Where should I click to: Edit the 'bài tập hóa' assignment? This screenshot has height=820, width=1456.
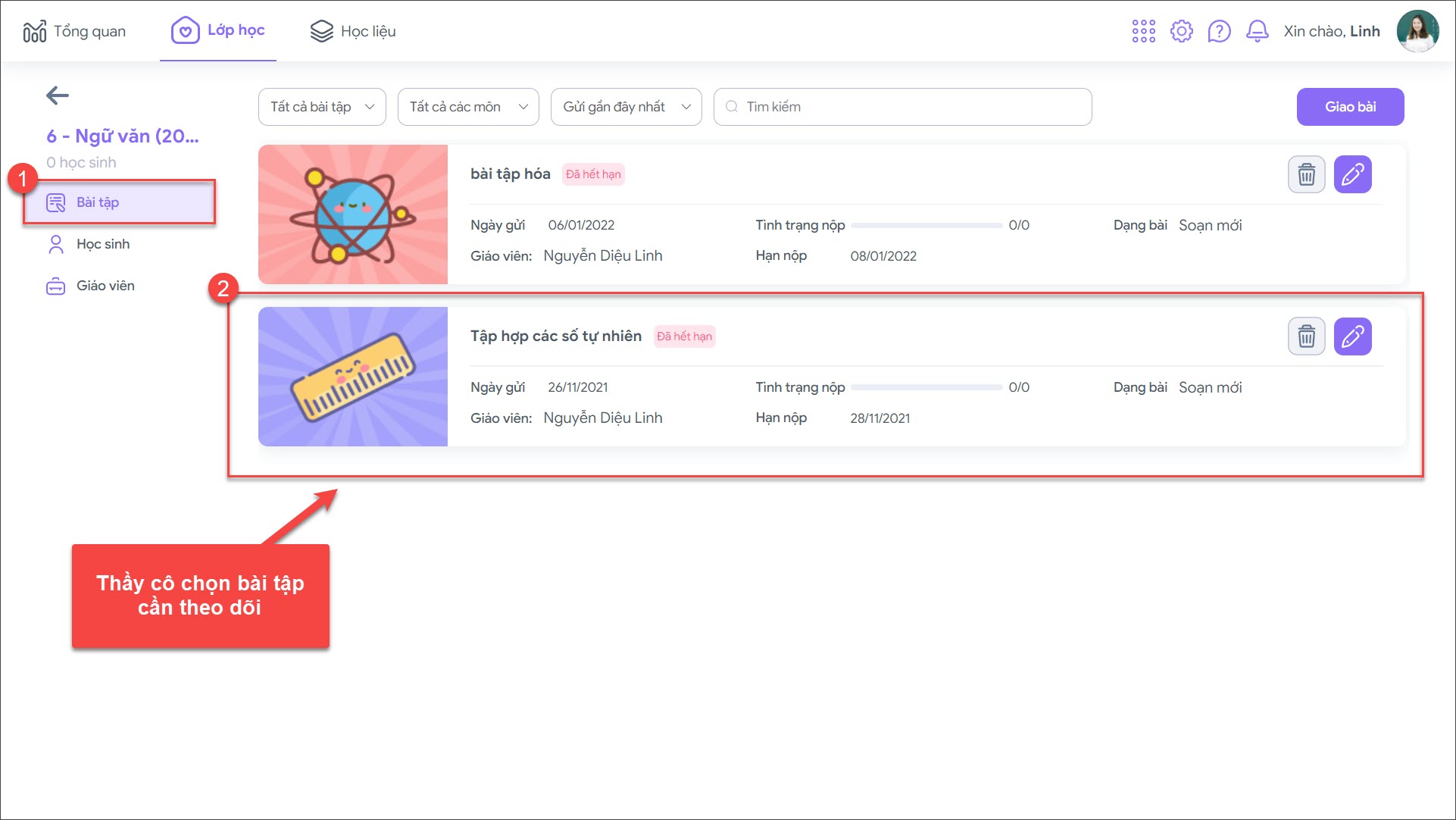tap(1352, 175)
